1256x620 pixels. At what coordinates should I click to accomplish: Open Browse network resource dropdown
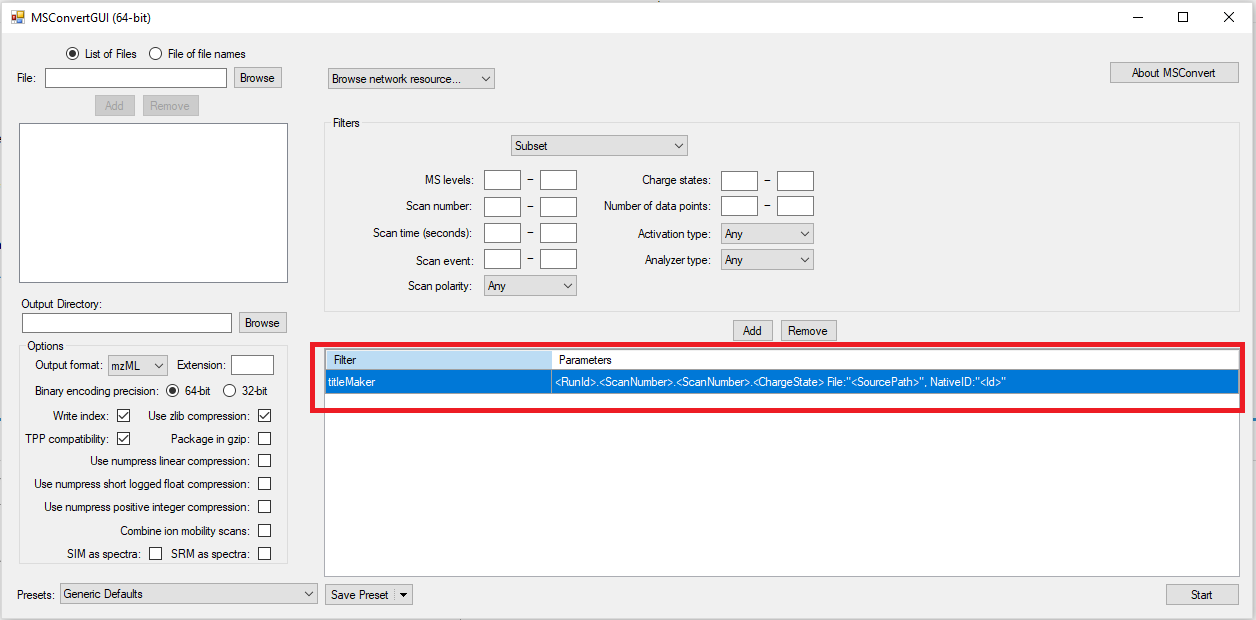[411, 79]
